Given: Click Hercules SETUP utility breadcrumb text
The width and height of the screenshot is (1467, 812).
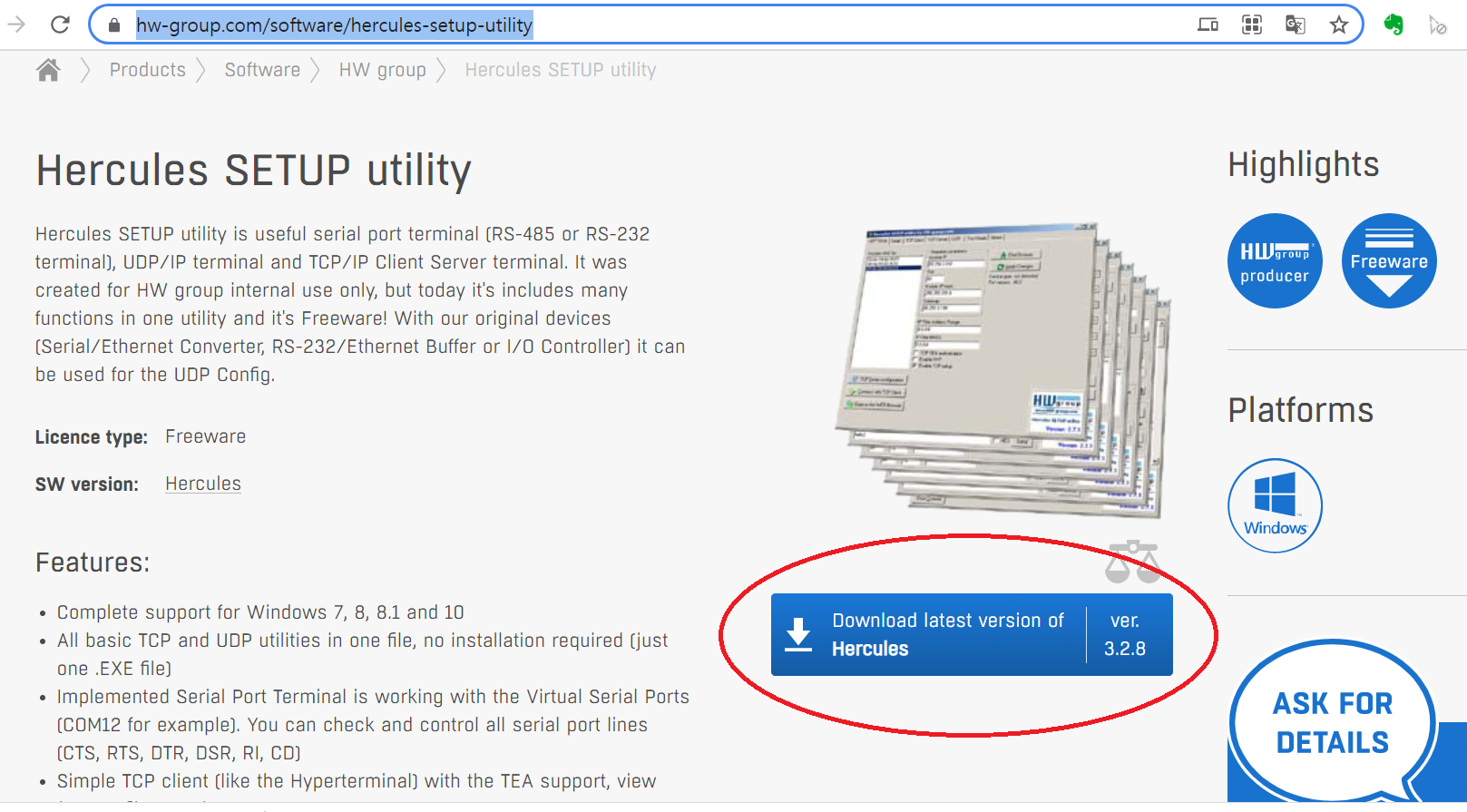Looking at the screenshot, I should pyautogui.click(x=561, y=70).
